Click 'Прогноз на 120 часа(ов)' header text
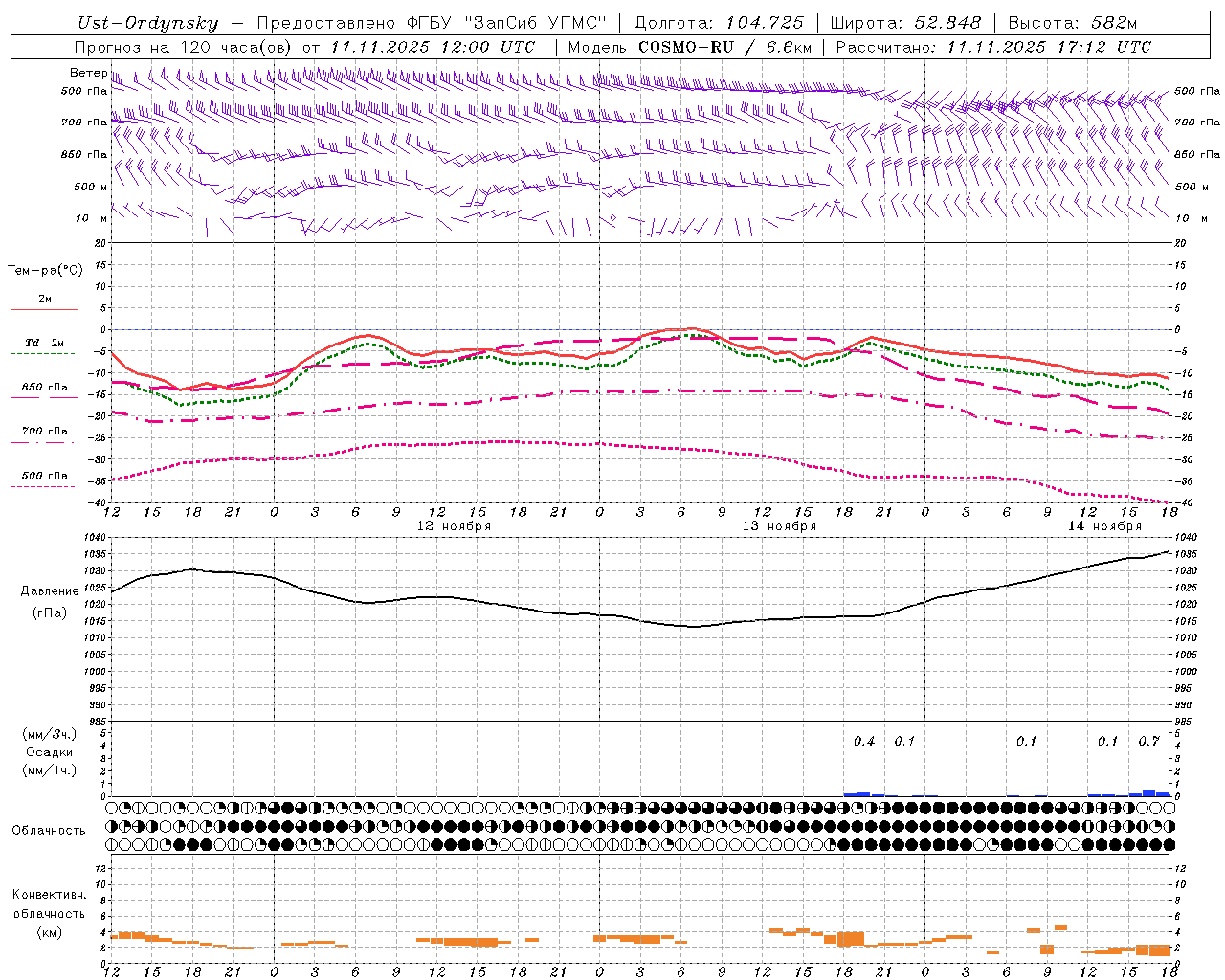This screenshot has width=1225, height=980. pos(184,47)
